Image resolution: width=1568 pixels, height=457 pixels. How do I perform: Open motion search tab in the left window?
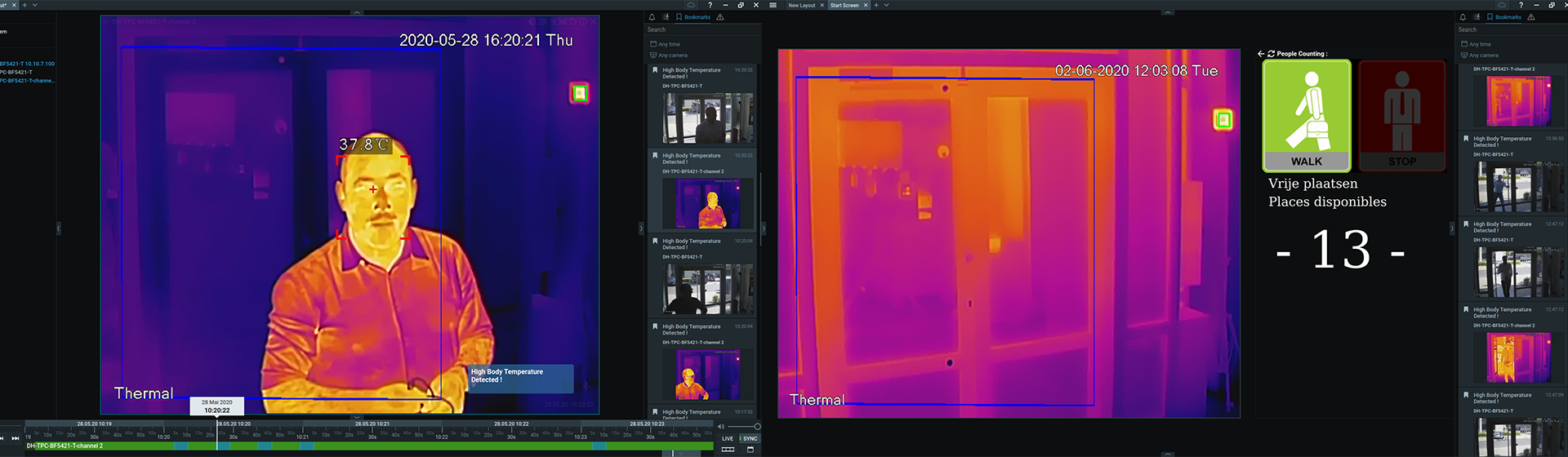coord(666,17)
